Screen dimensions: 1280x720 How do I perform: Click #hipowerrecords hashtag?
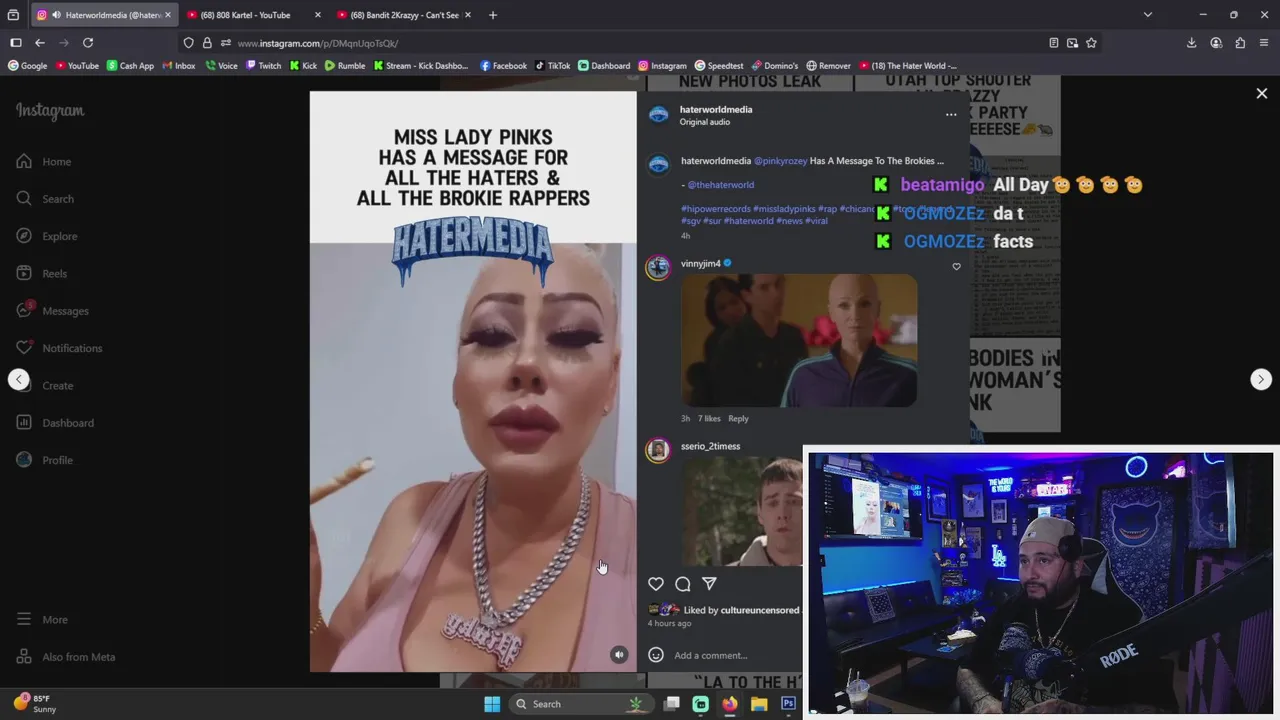click(x=716, y=209)
